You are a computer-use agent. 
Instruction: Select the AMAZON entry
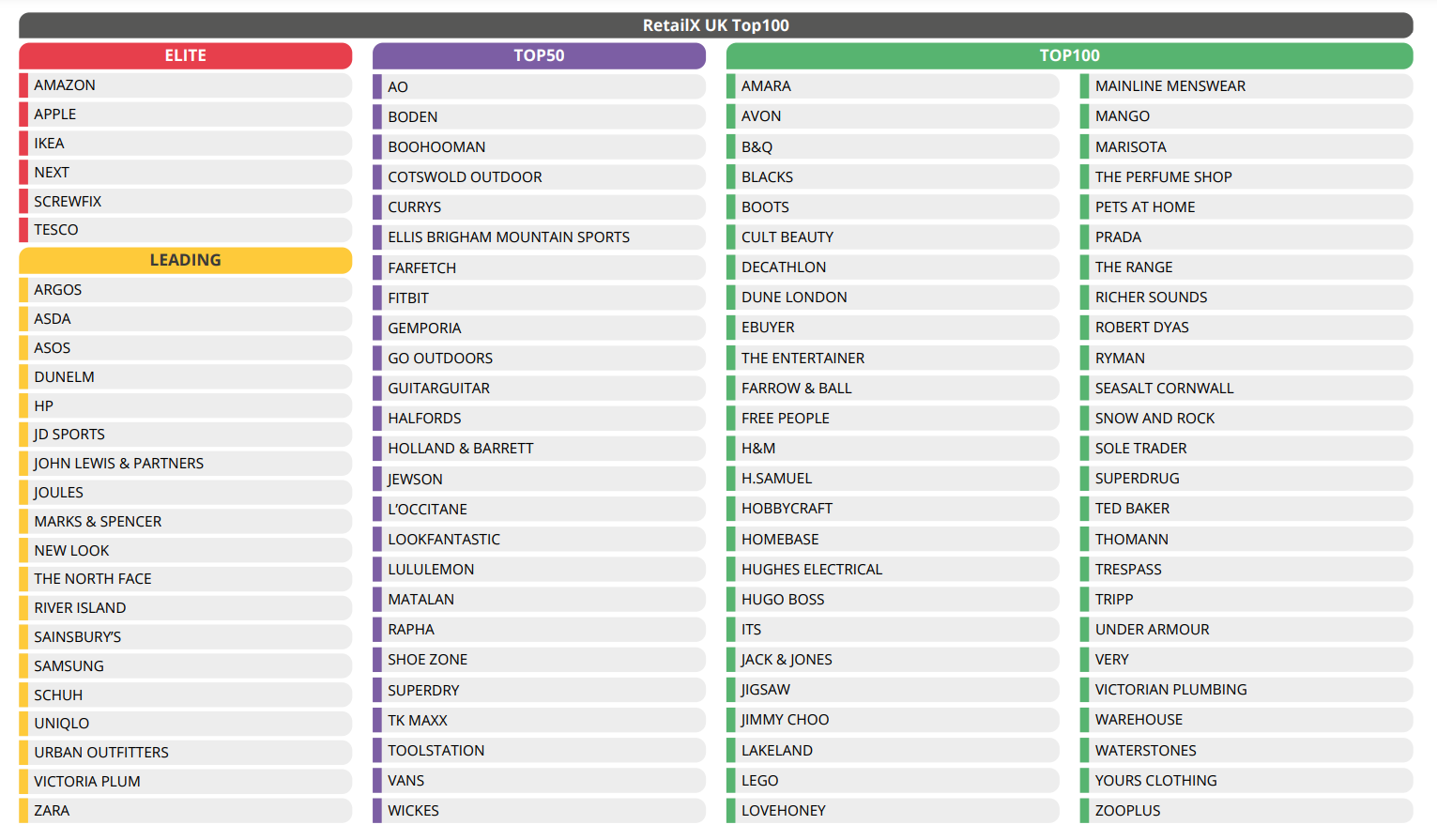click(65, 85)
